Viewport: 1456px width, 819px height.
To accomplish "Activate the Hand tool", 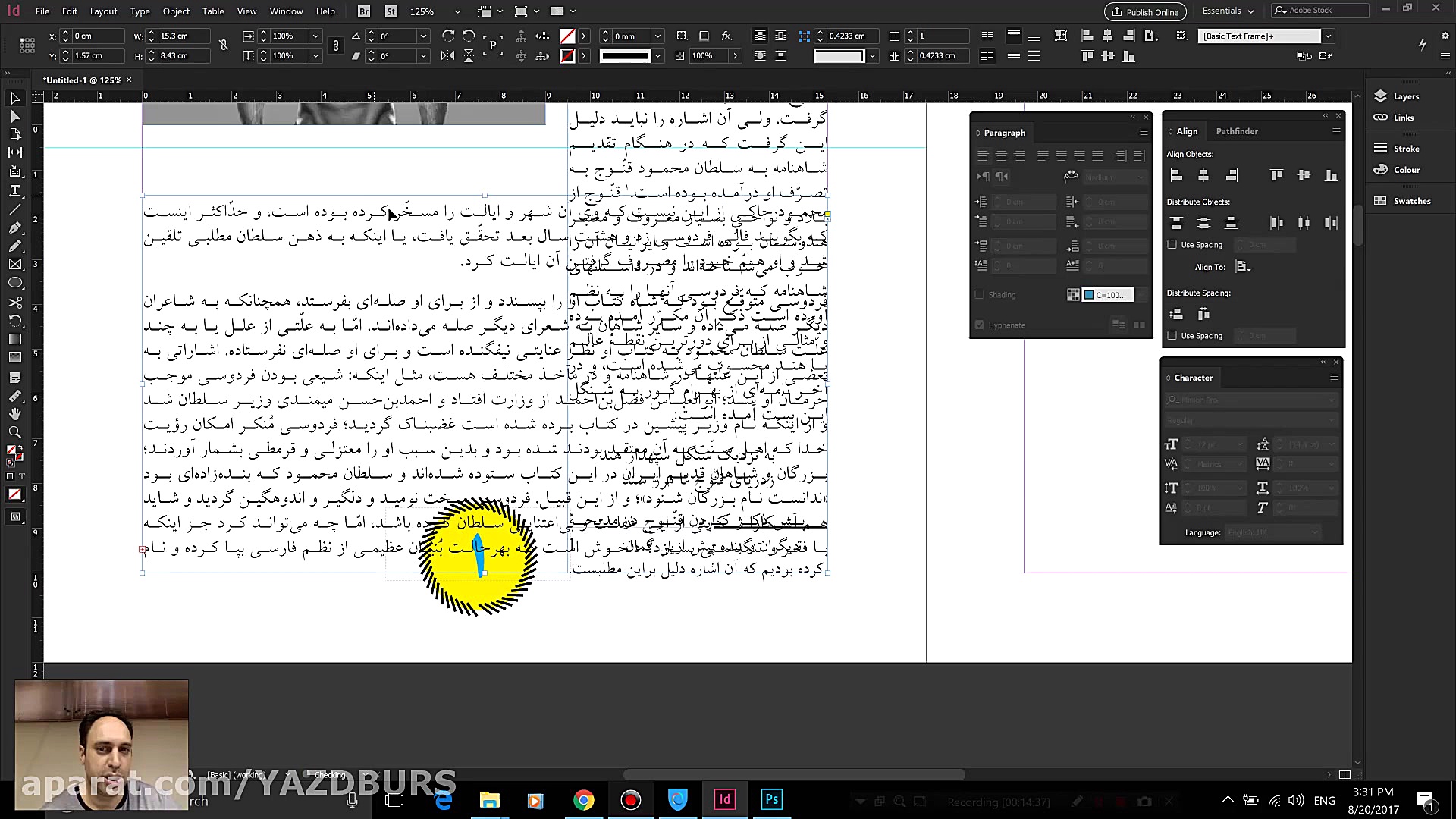I will (x=15, y=414).
